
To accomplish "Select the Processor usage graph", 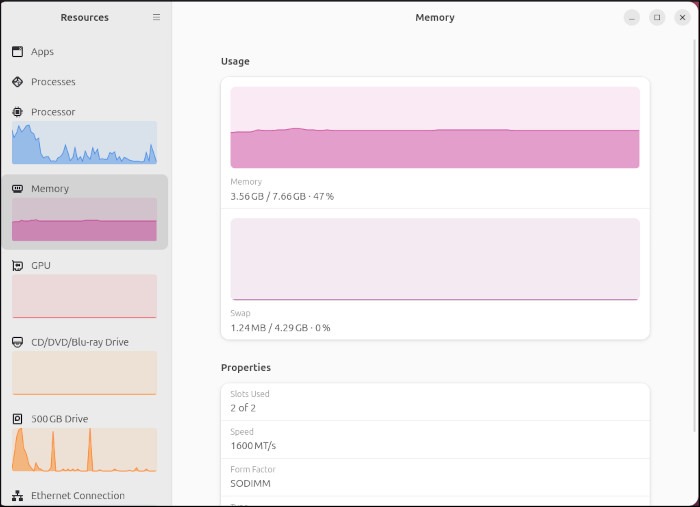I will point(84,143).
